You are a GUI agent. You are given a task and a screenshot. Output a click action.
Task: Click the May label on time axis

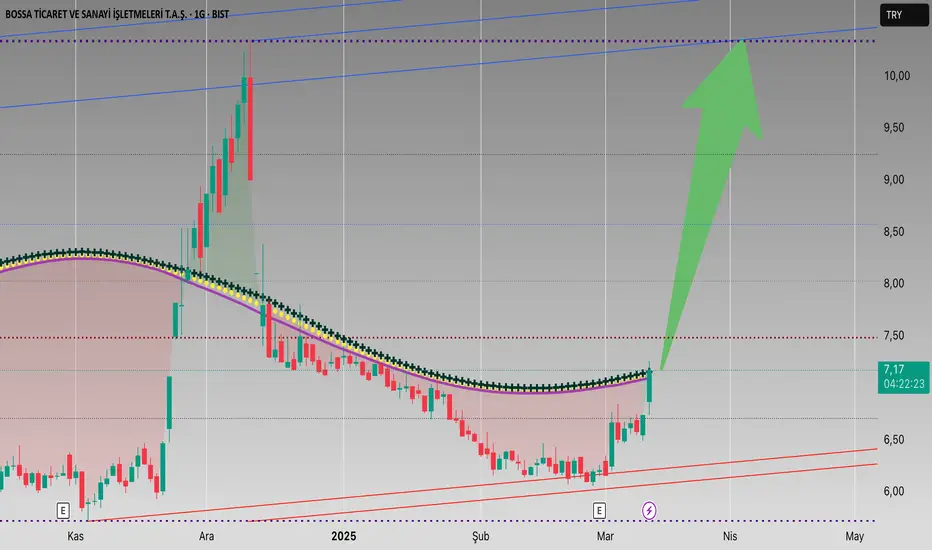pos(855,536)
